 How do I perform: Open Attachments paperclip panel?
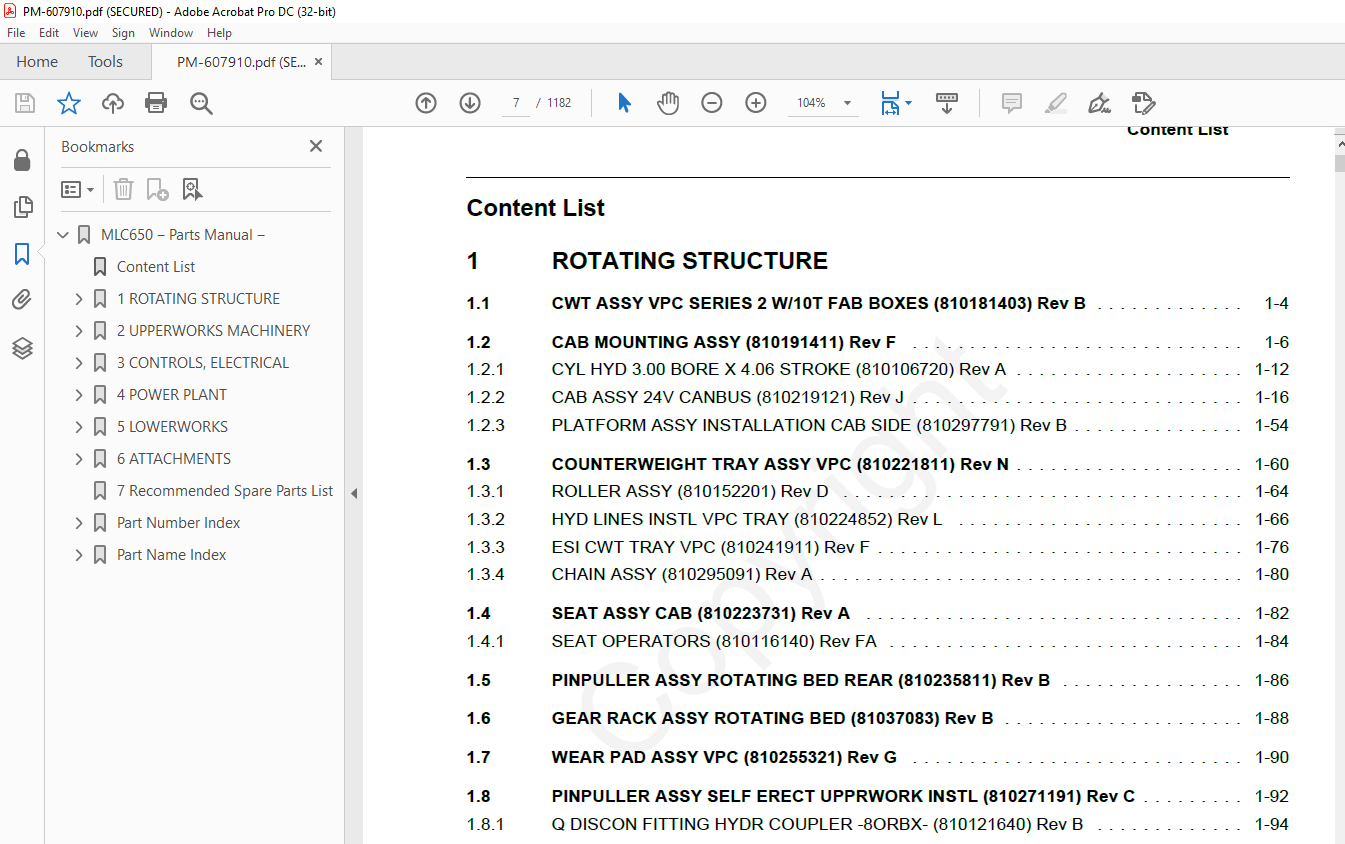coord(22,300)
